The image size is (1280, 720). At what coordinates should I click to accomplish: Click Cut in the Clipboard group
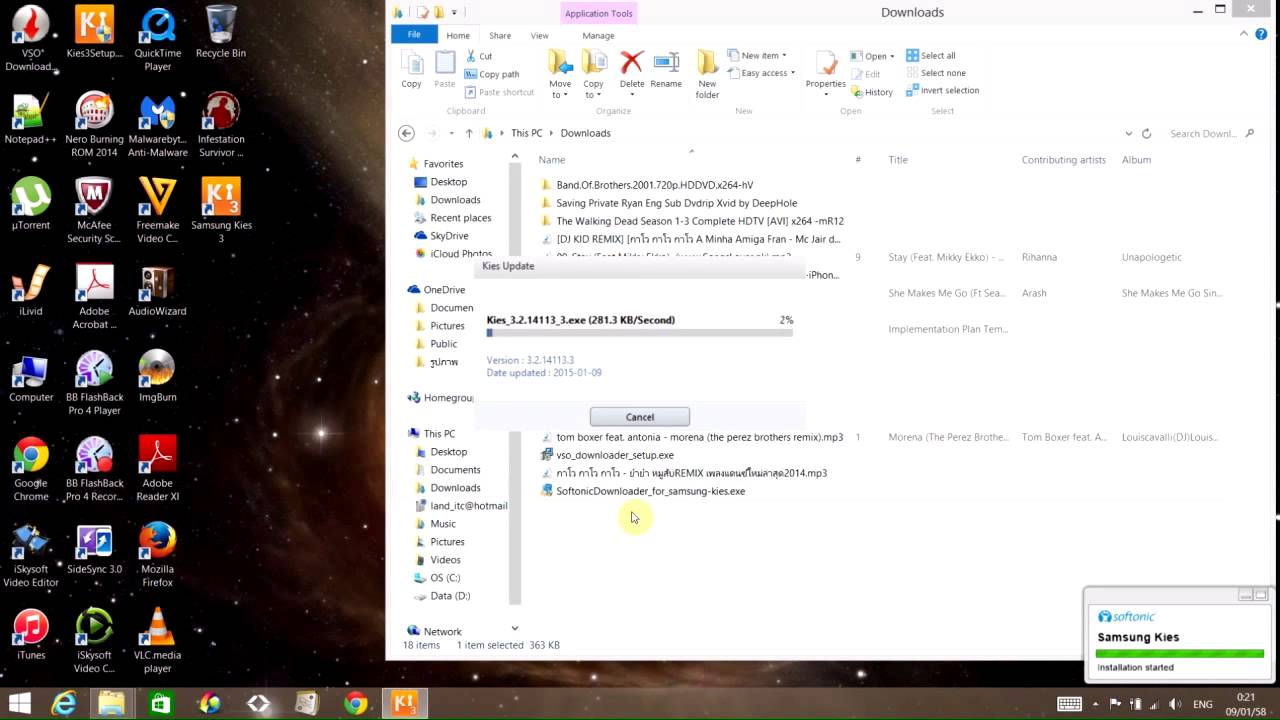[479, 56]
